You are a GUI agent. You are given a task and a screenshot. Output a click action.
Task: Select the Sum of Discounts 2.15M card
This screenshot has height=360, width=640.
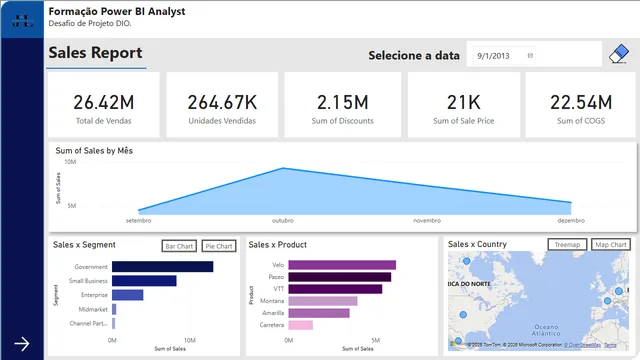point(342,104)
